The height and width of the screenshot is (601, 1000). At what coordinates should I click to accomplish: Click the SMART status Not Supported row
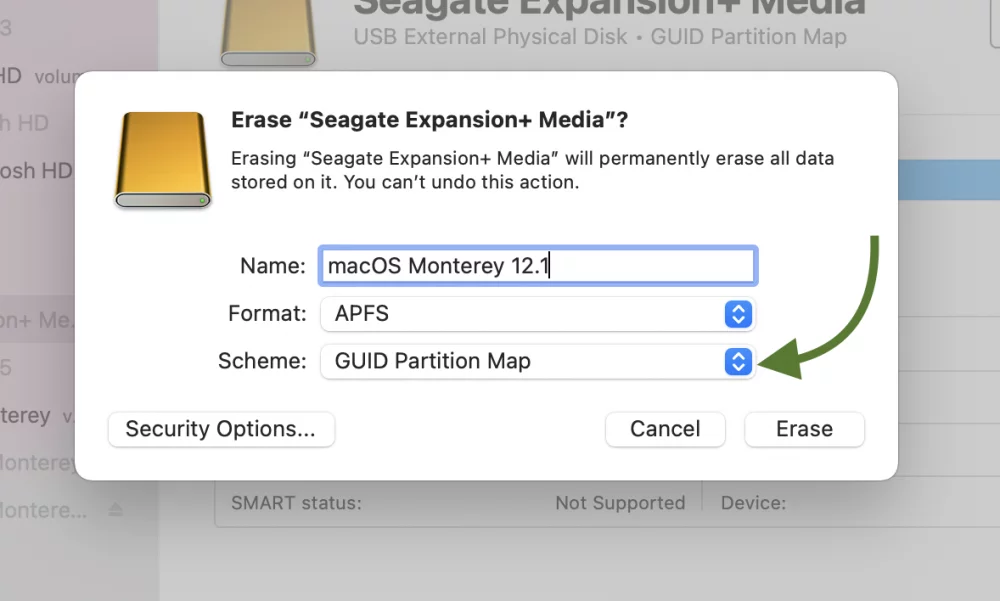[x=458, y=503]
